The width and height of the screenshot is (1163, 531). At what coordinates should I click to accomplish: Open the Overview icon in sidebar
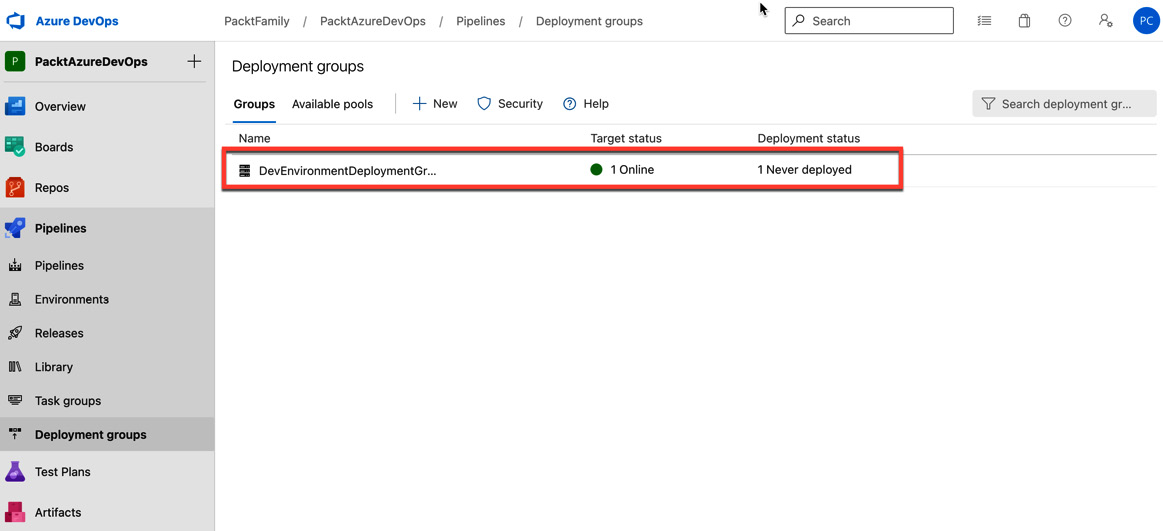click(x=16, y=106)
